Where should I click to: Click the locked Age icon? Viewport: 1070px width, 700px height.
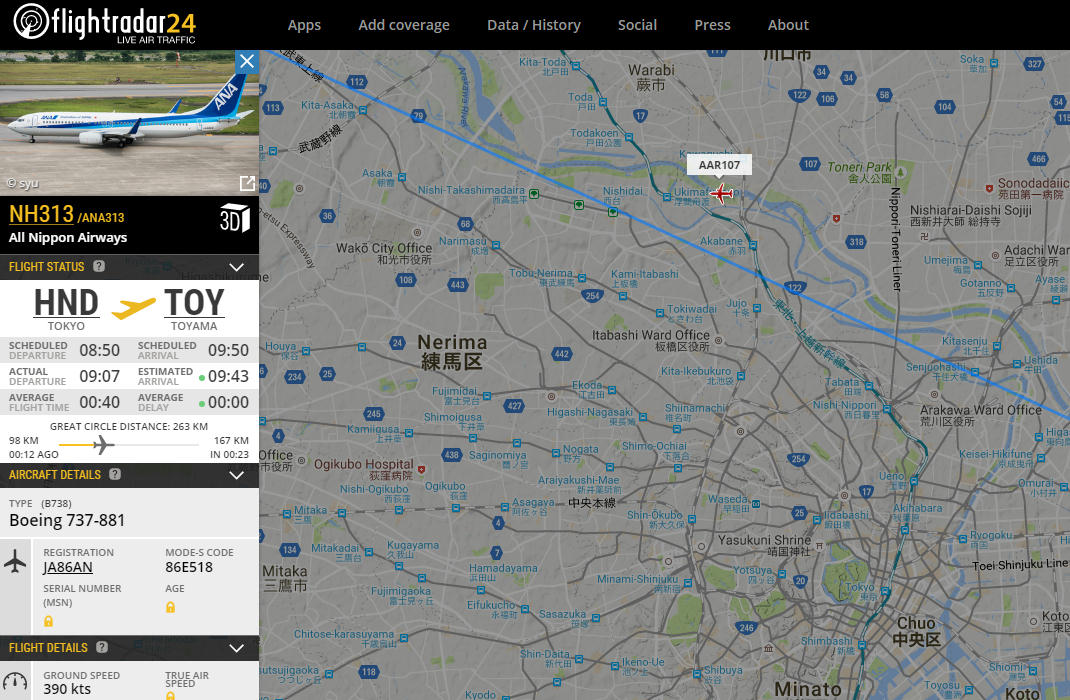coord(171,607)
